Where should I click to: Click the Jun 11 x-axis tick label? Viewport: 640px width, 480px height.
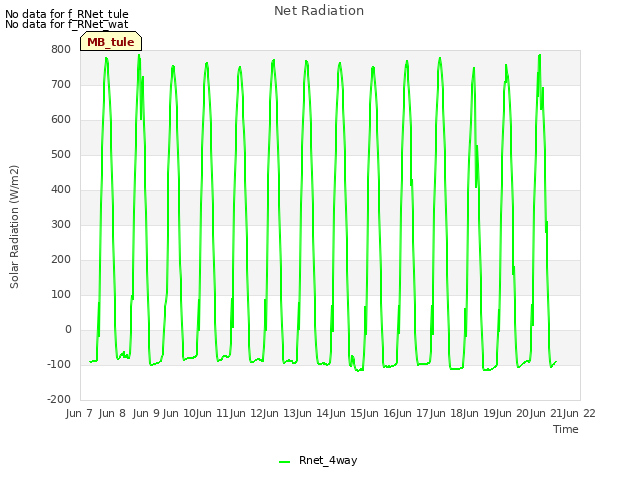(x=212, y=413)
